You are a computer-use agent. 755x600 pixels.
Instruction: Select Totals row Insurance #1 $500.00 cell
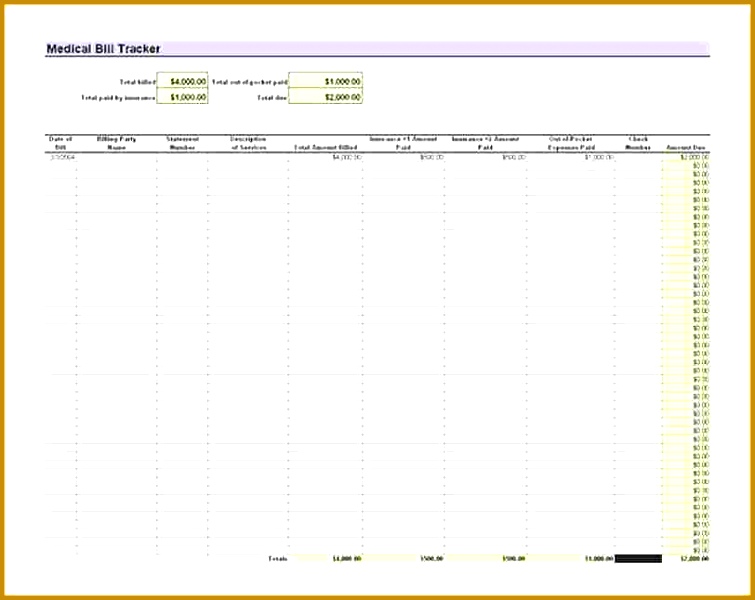[404, 559]
